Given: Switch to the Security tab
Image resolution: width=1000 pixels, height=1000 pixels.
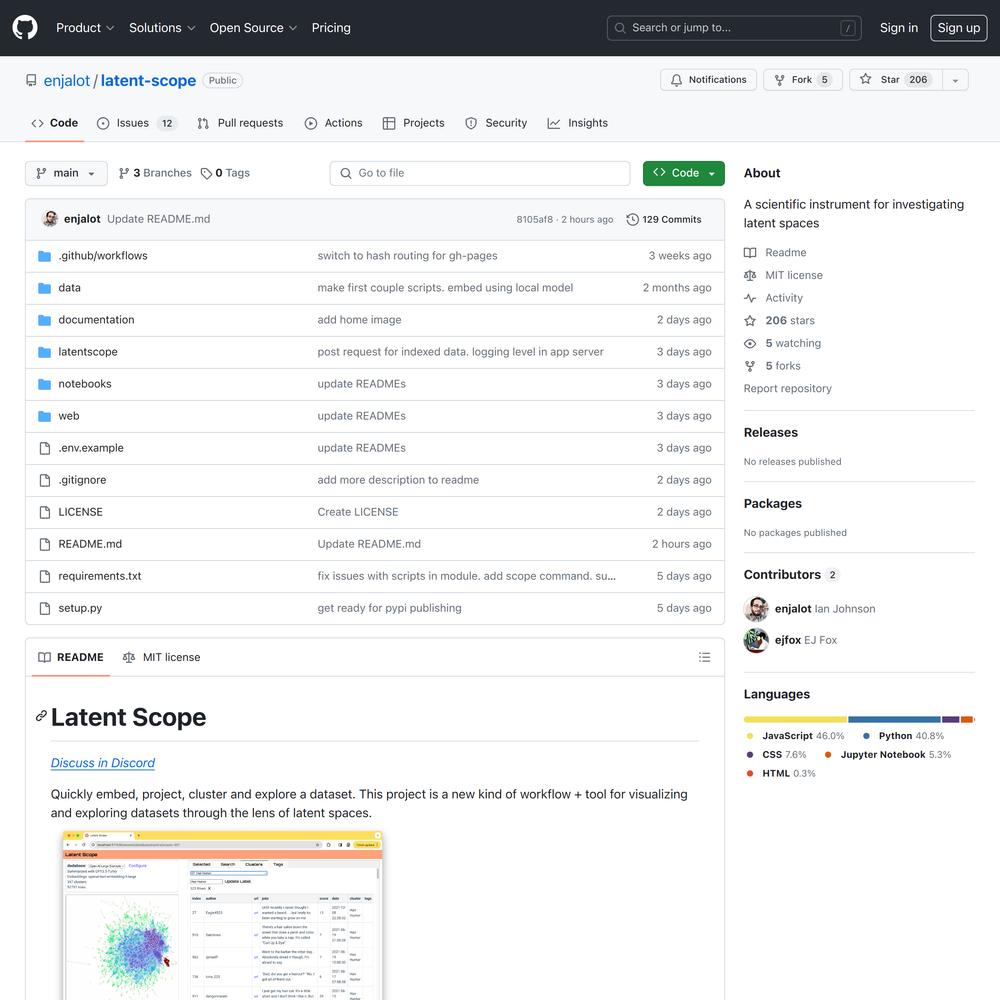Looking at the screenshot, I should (x=496, y=123).
